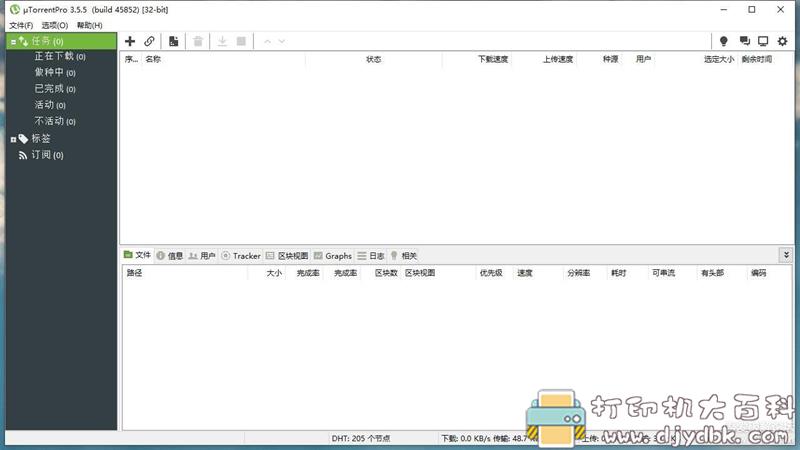Sort by 用户 column header in torrent list

click(x=643, y=59)
